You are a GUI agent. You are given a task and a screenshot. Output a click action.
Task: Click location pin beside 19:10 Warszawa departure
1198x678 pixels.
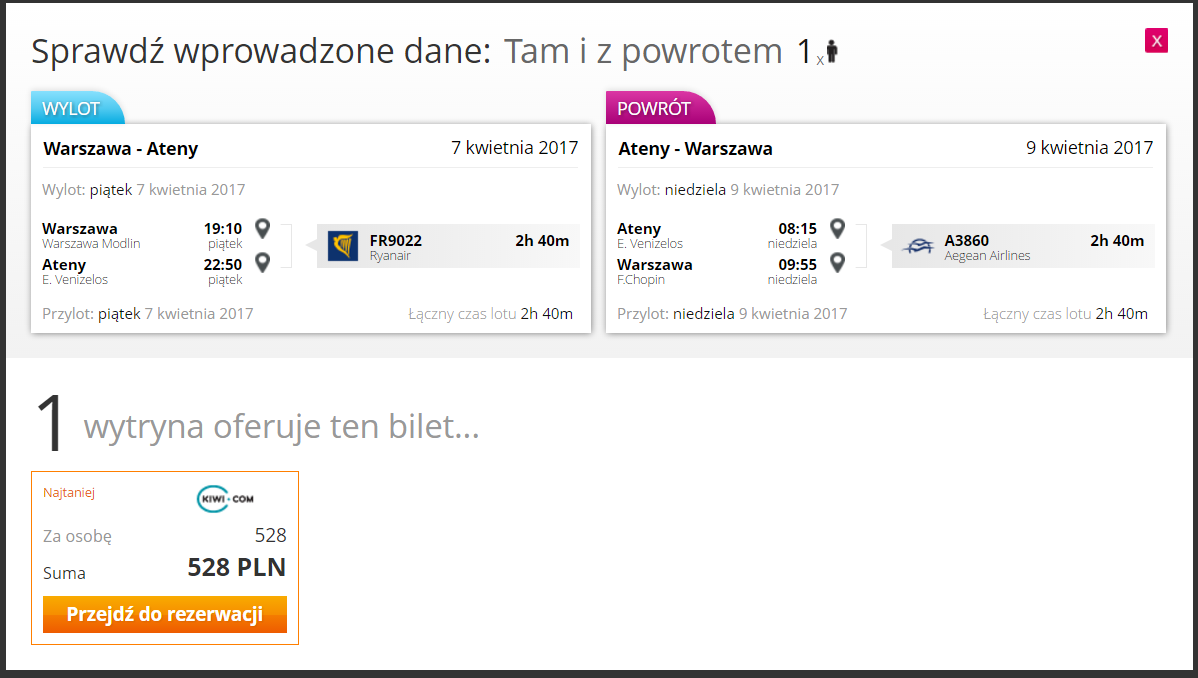click(262, 228)
